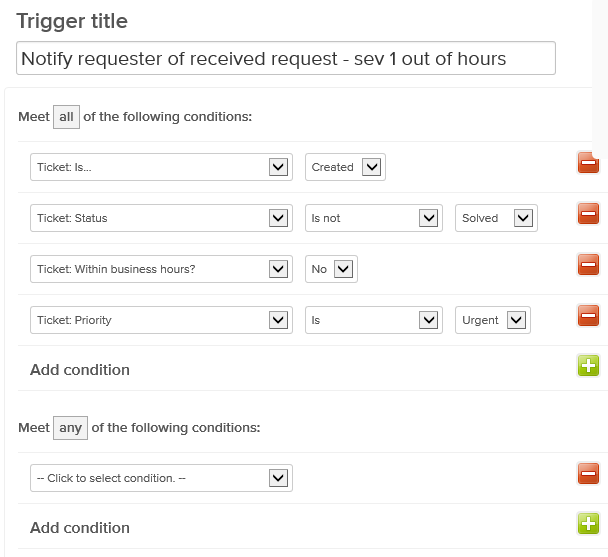Change the 'Is not' operator dropdown
The image size is (608, 557).
tap(373, 218)
